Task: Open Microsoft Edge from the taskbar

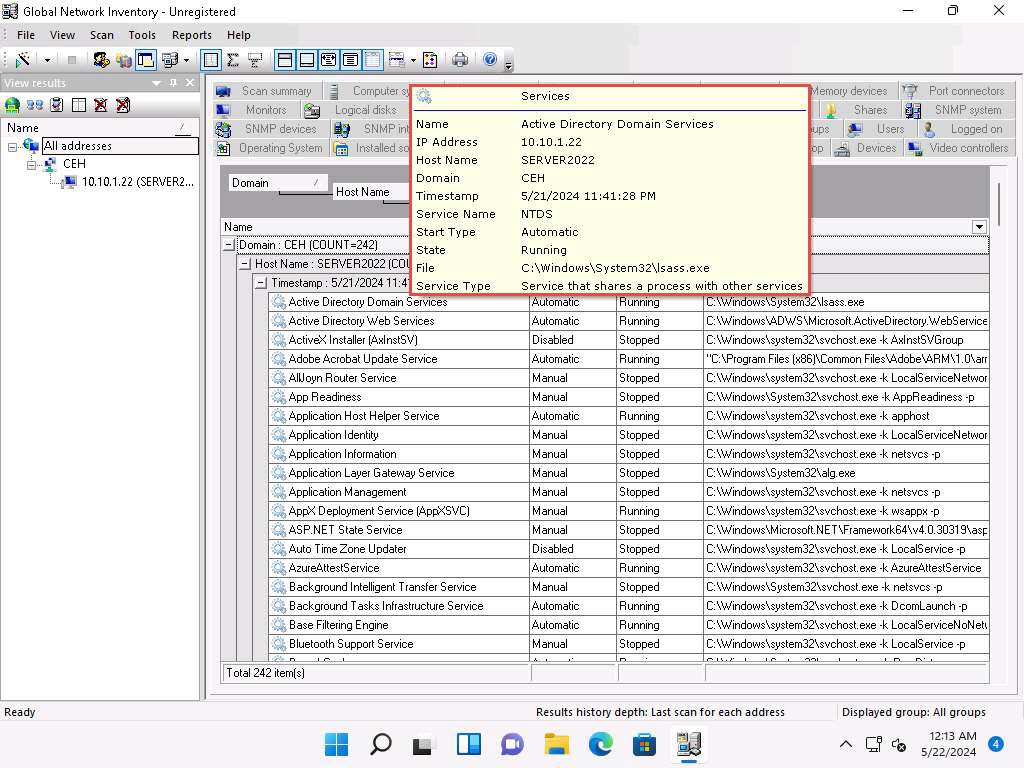Action: click(600, 744)
